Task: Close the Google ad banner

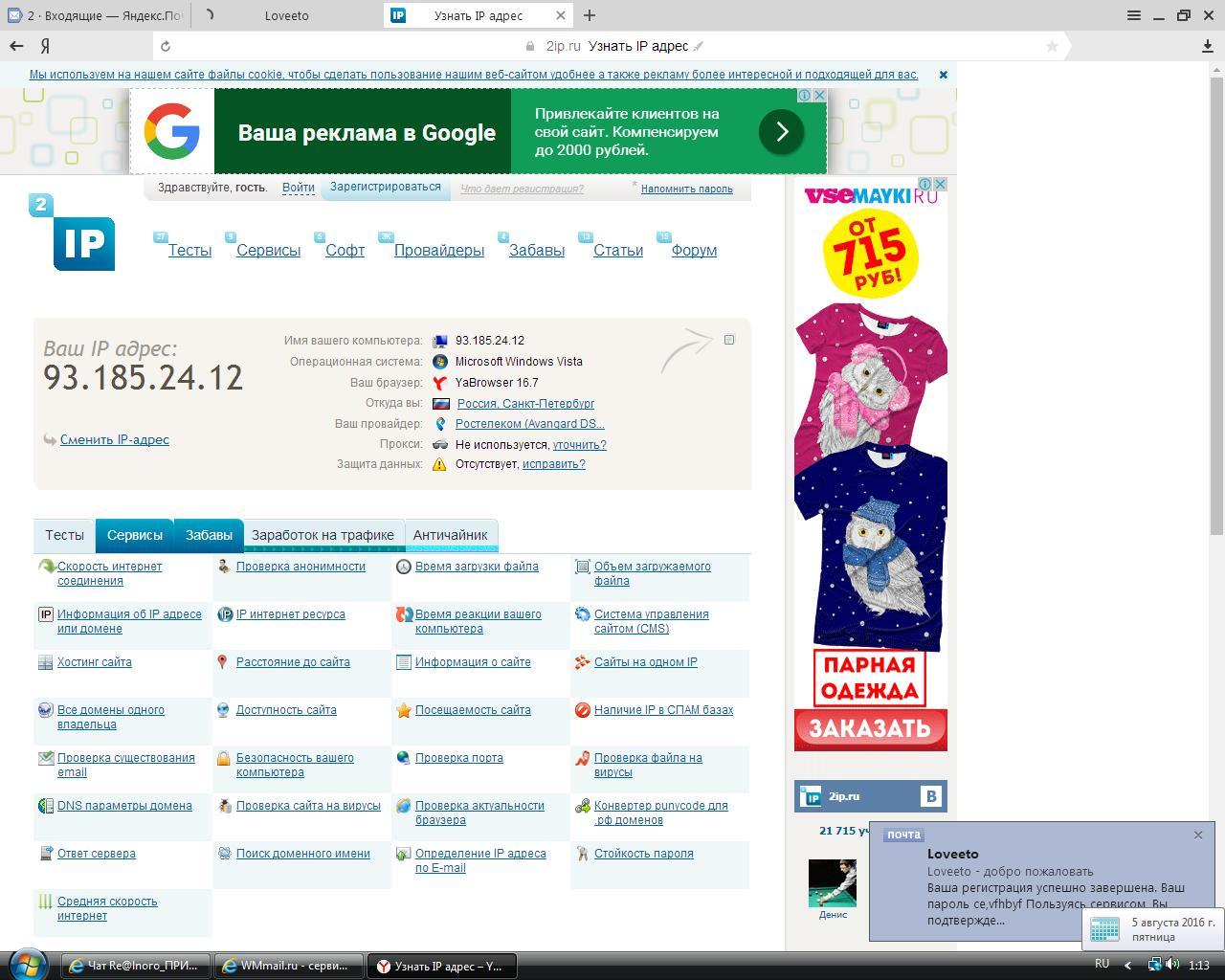Action: point(819,95)
